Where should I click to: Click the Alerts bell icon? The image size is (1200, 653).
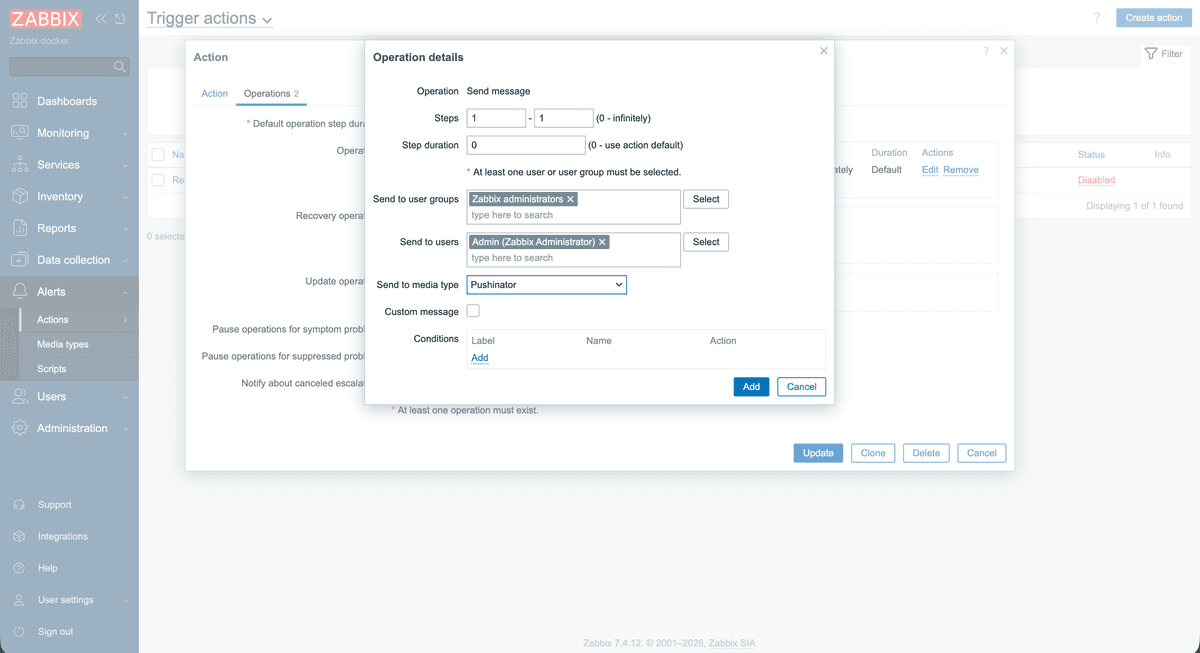(x=20, y=292)
